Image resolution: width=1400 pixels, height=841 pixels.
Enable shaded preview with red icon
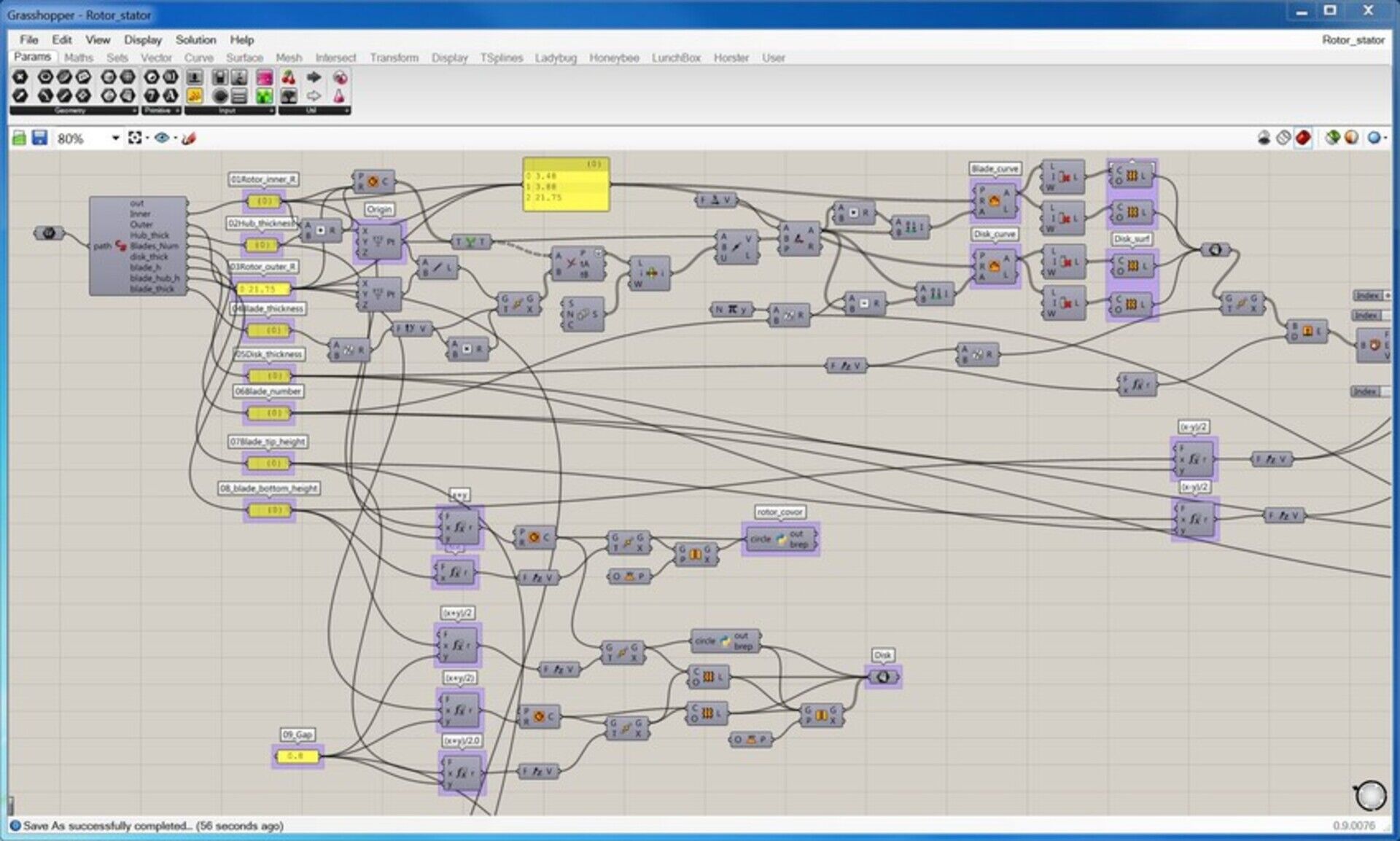(1303, 138)
